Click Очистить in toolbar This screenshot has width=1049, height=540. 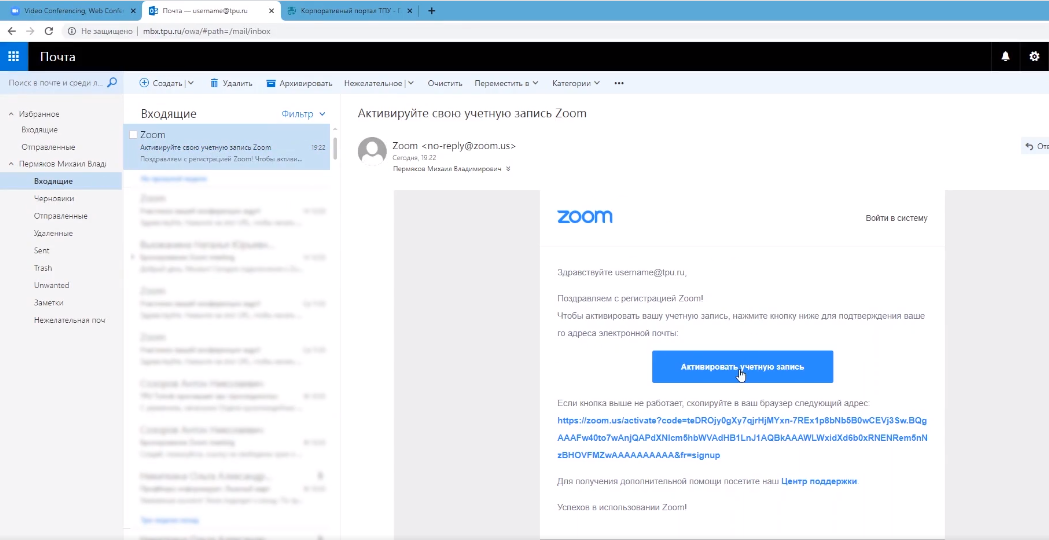pyautogui.click(x=445, y=83)
